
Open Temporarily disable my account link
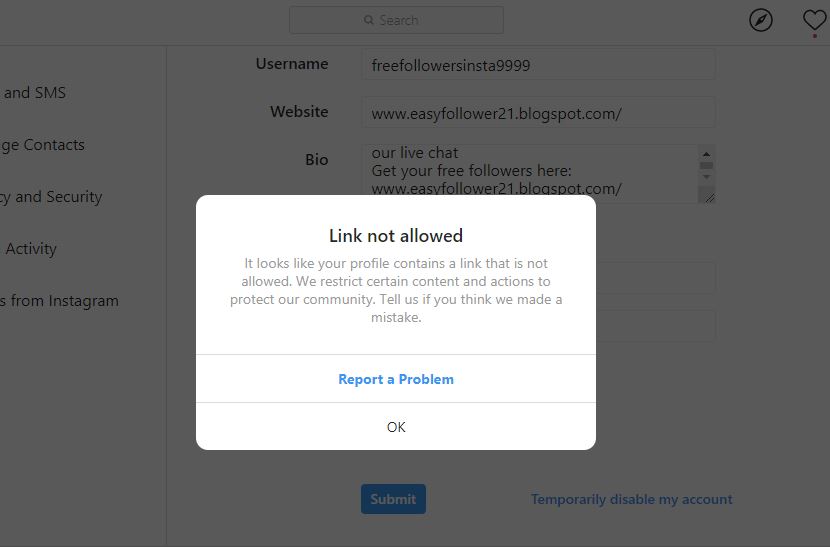[x=631, y=499]
